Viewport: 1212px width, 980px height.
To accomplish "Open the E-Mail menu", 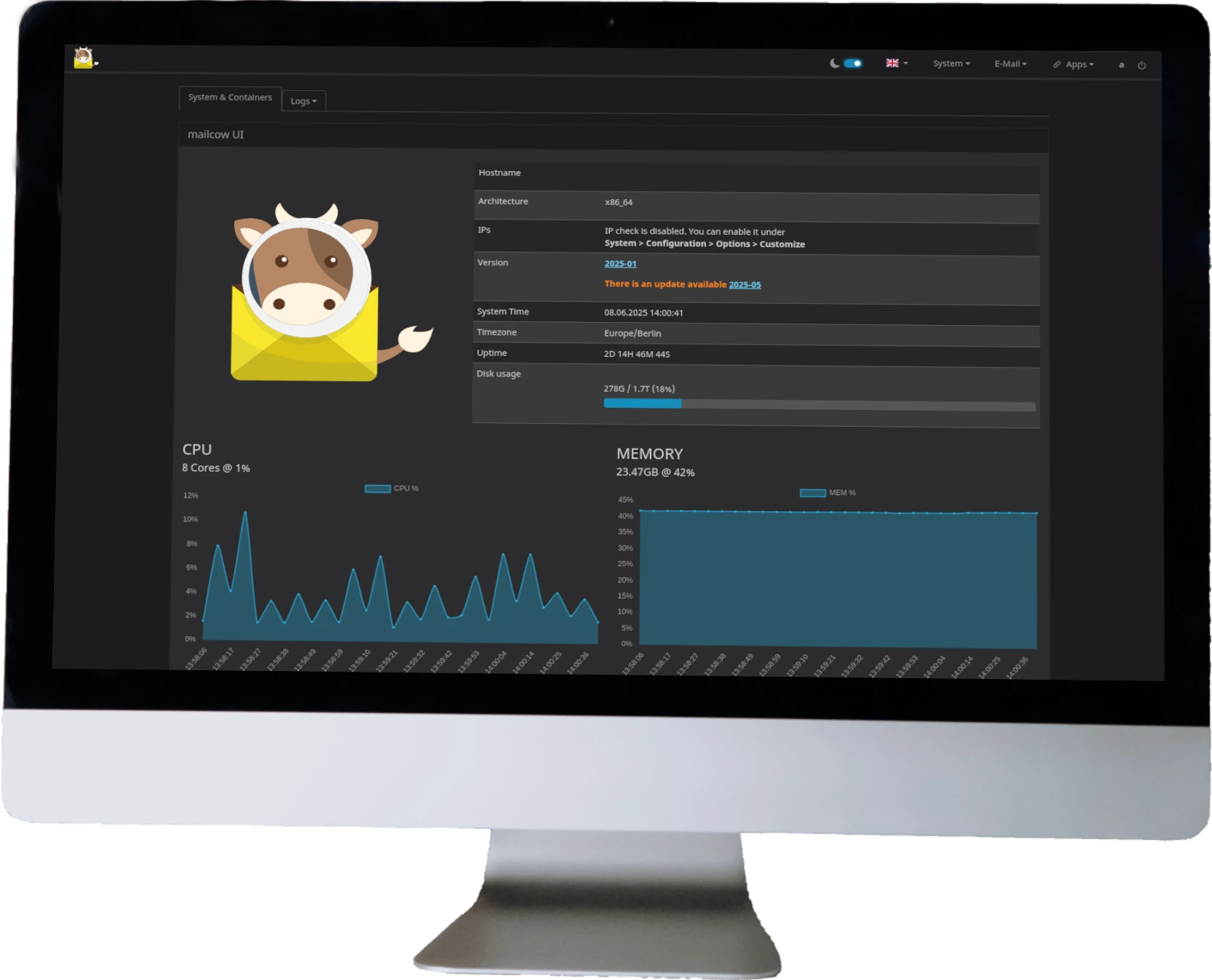I will (1011, 64).
